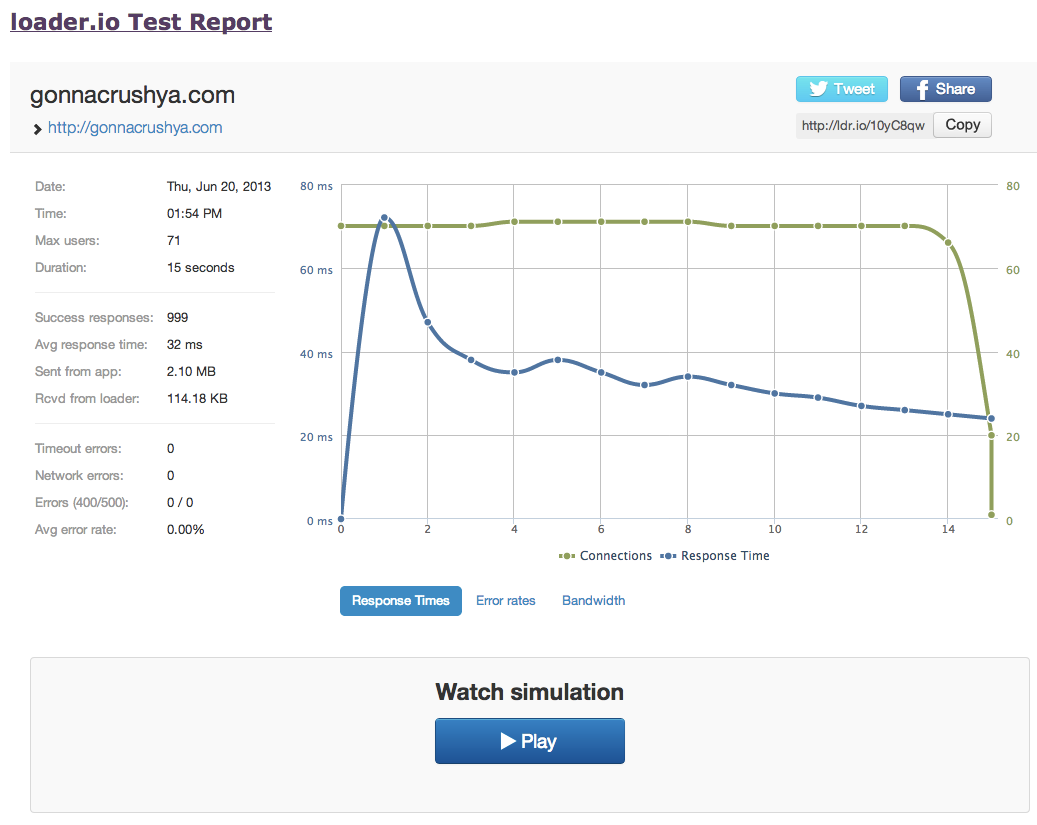Click the connections data point at 14 seconds

coord(948,243)
